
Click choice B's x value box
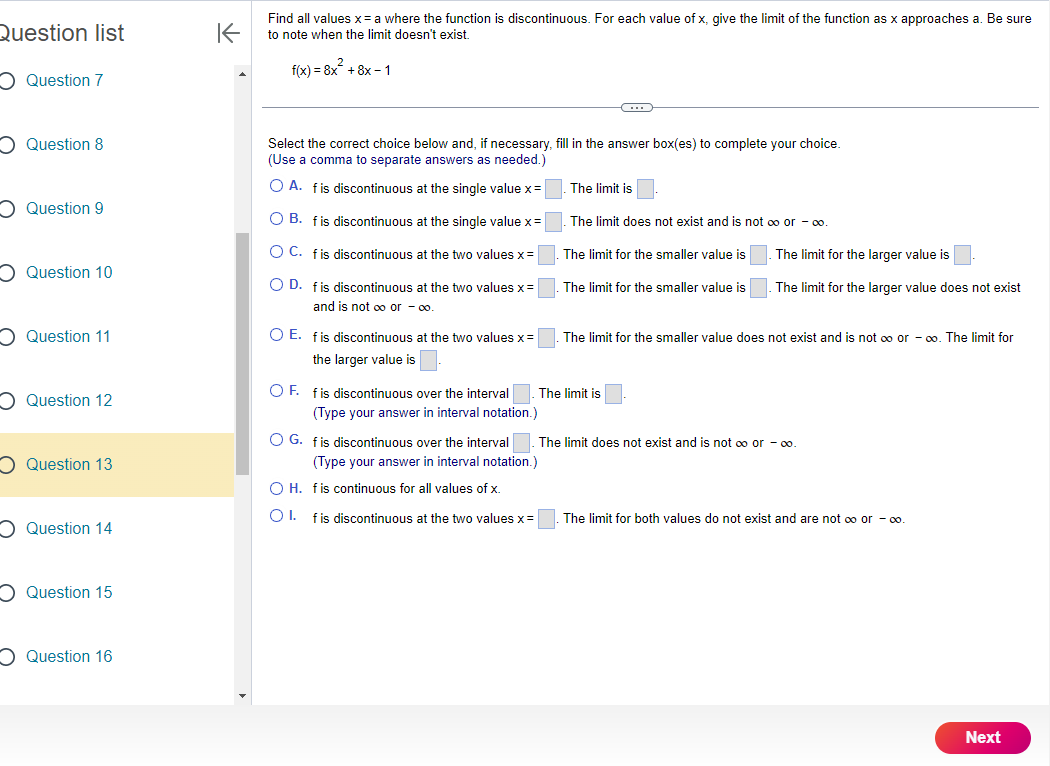pyautogui.click(x=553, y=222)
